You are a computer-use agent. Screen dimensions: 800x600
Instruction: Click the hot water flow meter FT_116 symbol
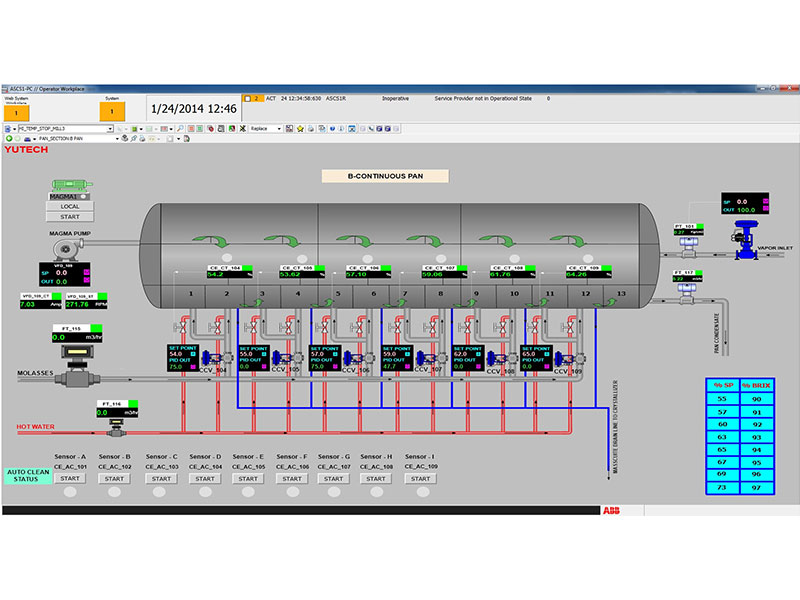[117, 428]
